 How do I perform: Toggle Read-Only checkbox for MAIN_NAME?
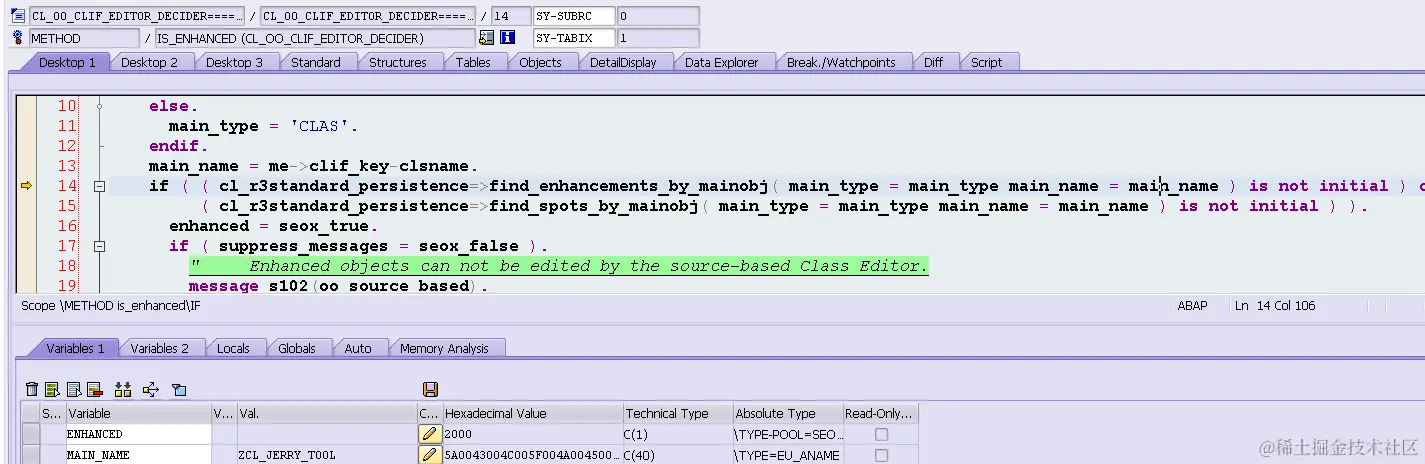coord(881,455)
